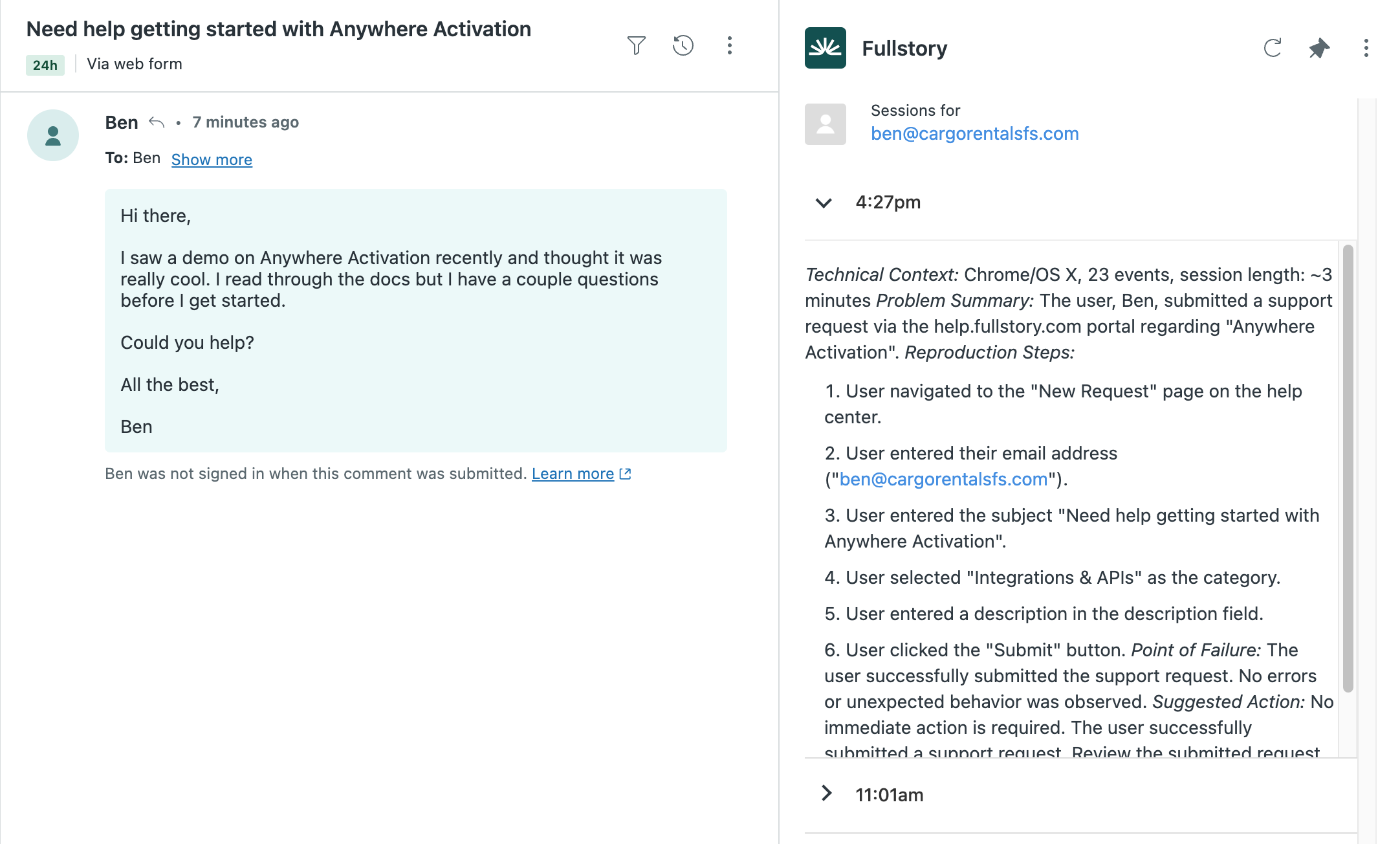The image size is (1400, 844).
Task: Refresh the Fullstory app panel
Action: coord(1272,48)
